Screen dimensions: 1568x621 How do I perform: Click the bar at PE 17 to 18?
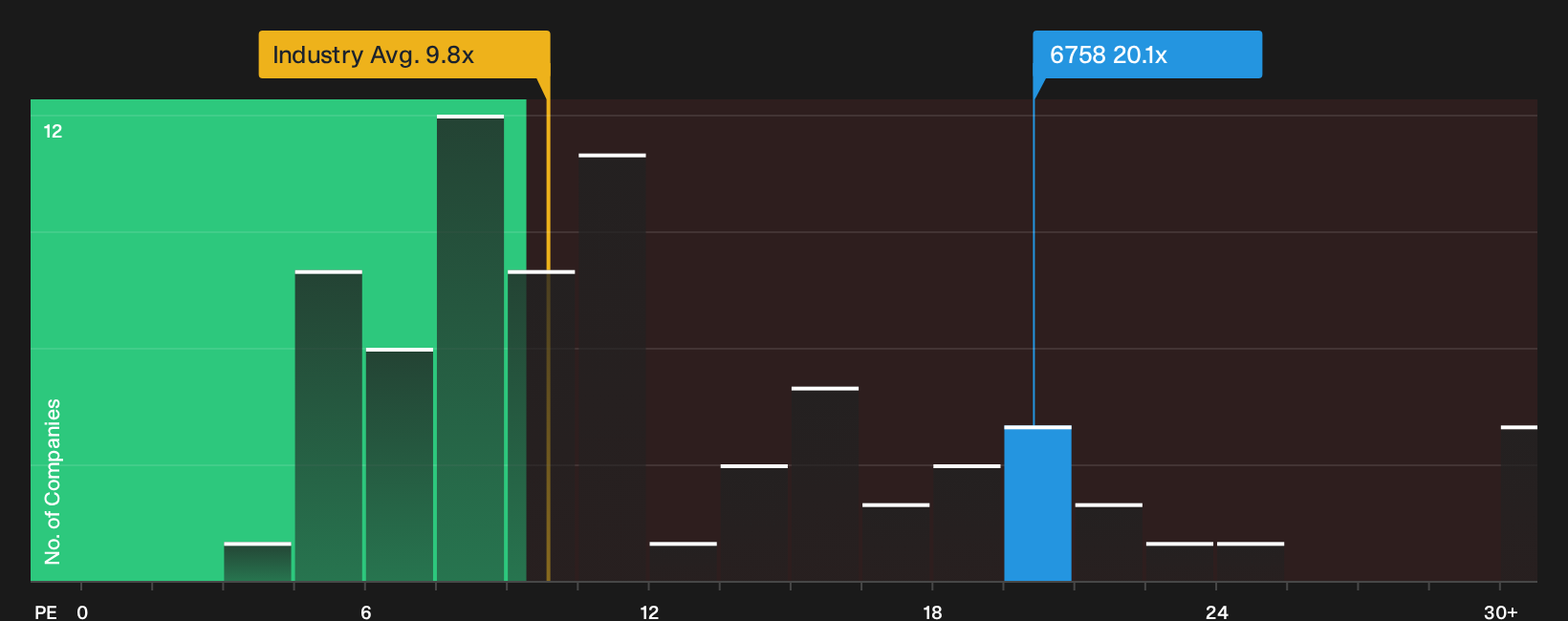point(896,543)
